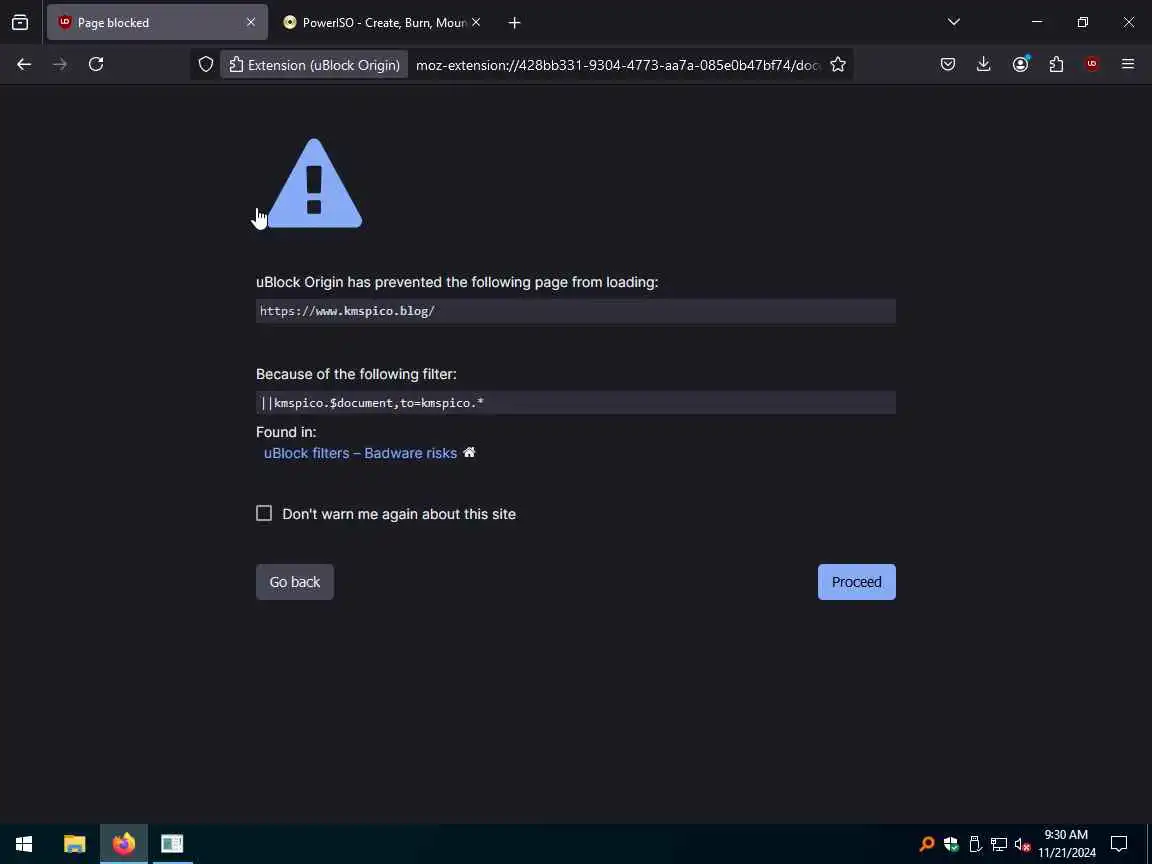Viewport: 1152px width, 864px height.
Task: Open File Explorer from the taskbar
Action: coord(74,843)
